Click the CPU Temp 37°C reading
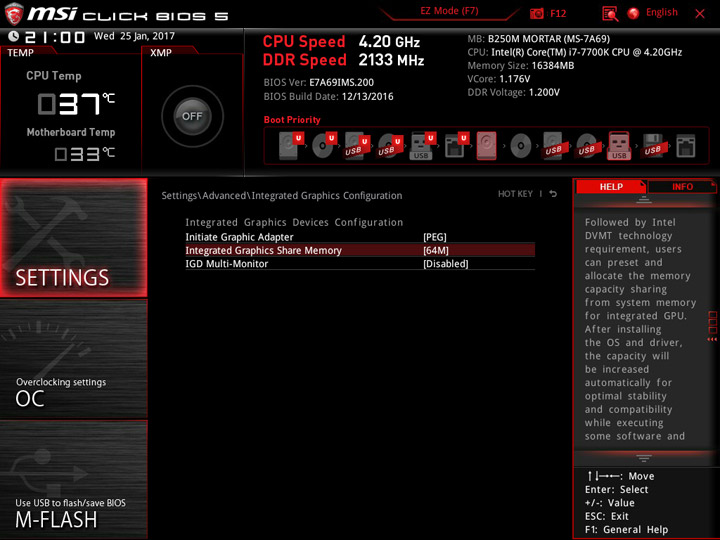This screenshot has height=540, width=720. coord(76,104)
